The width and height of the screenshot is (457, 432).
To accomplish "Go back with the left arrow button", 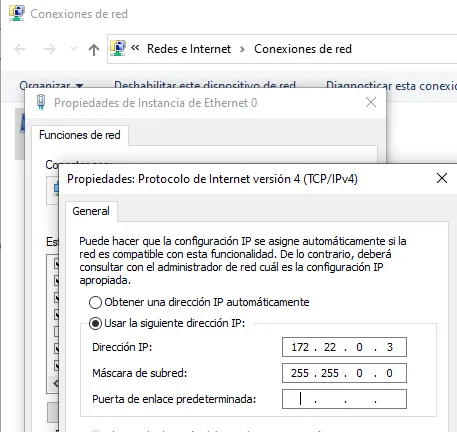I will (x=20, y=49).
